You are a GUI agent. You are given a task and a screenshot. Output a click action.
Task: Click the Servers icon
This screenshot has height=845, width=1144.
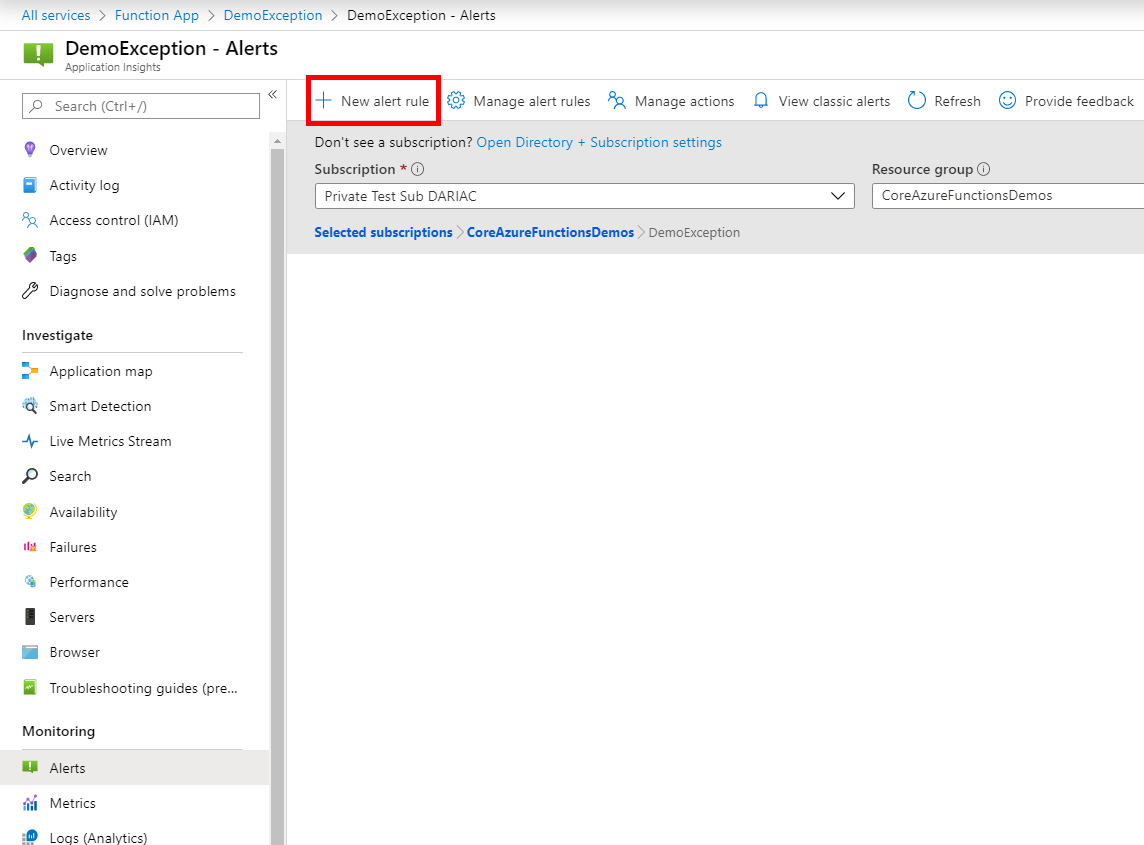(30, 617)
